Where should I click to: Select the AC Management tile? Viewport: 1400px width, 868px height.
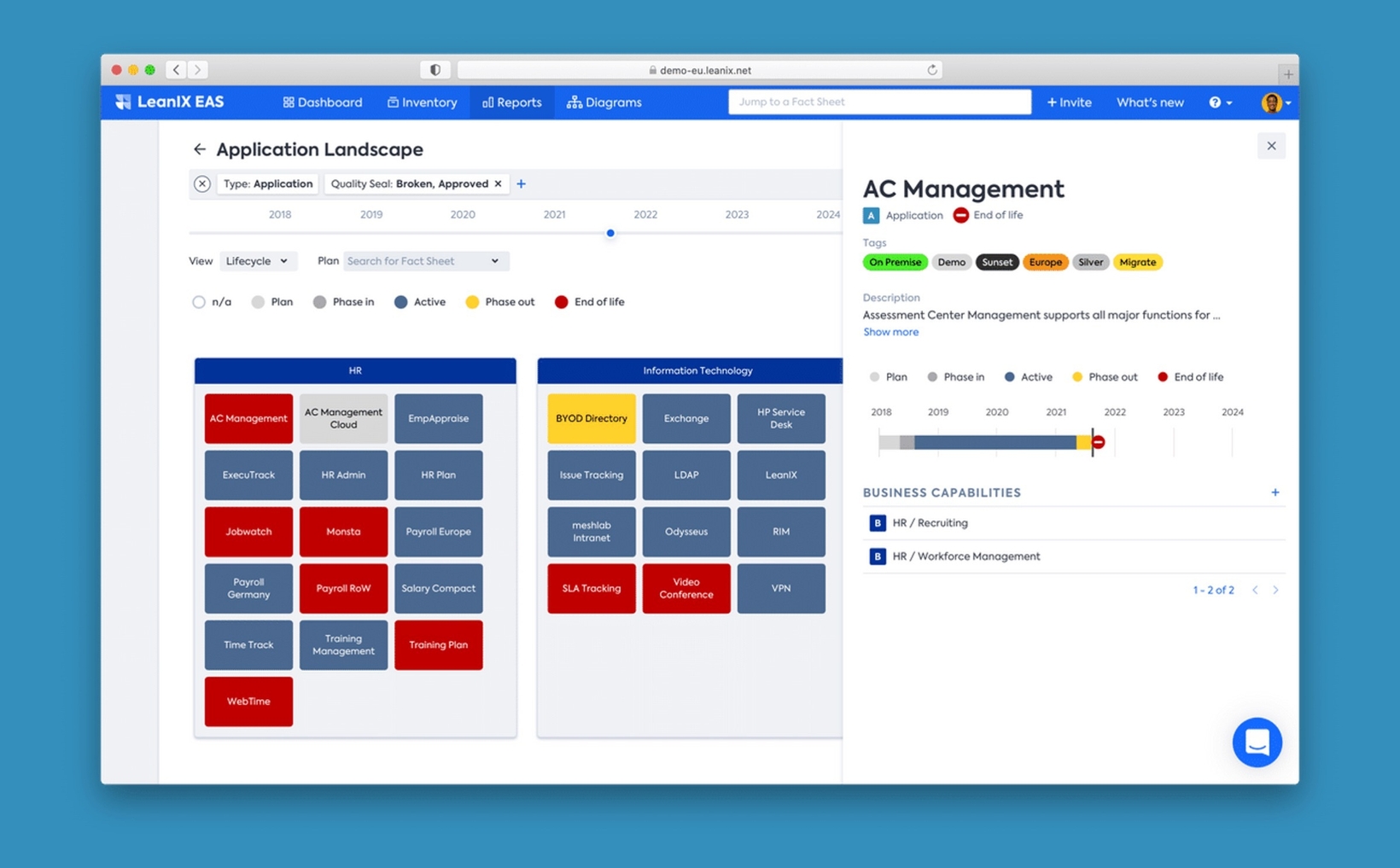(248, 418)
